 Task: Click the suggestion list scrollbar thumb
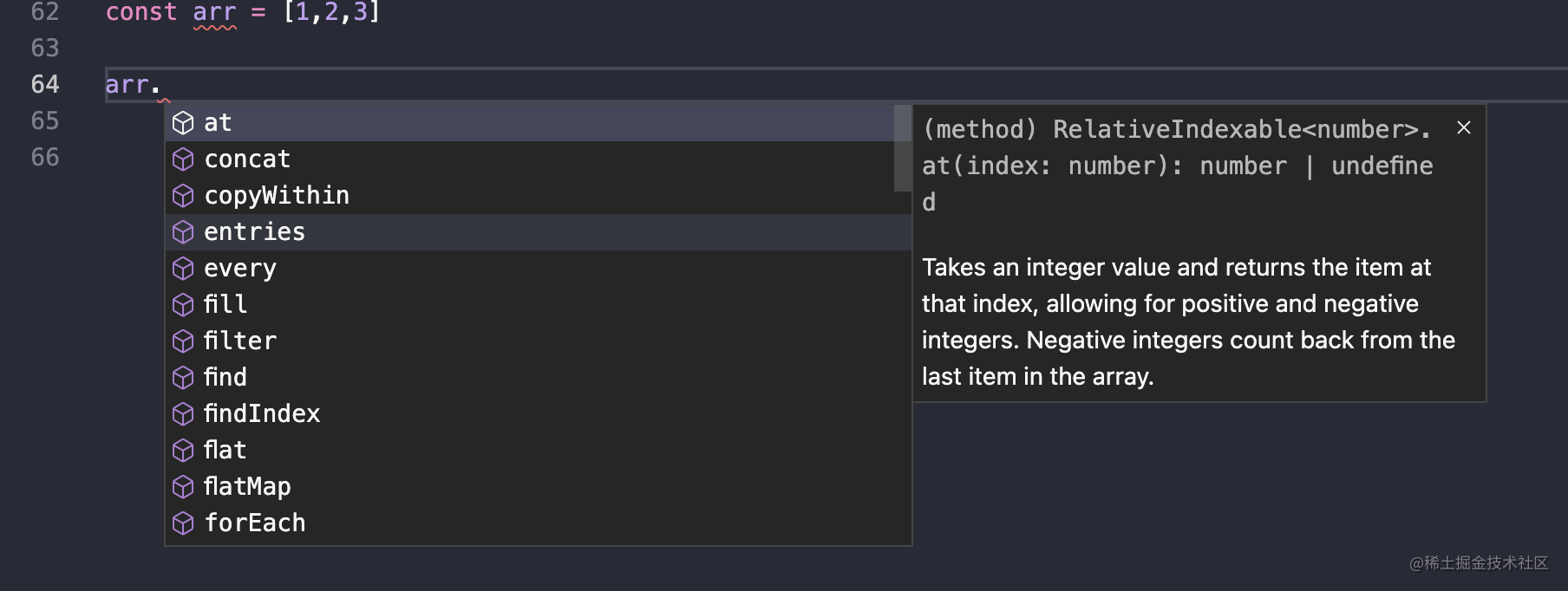pos(902,147)
